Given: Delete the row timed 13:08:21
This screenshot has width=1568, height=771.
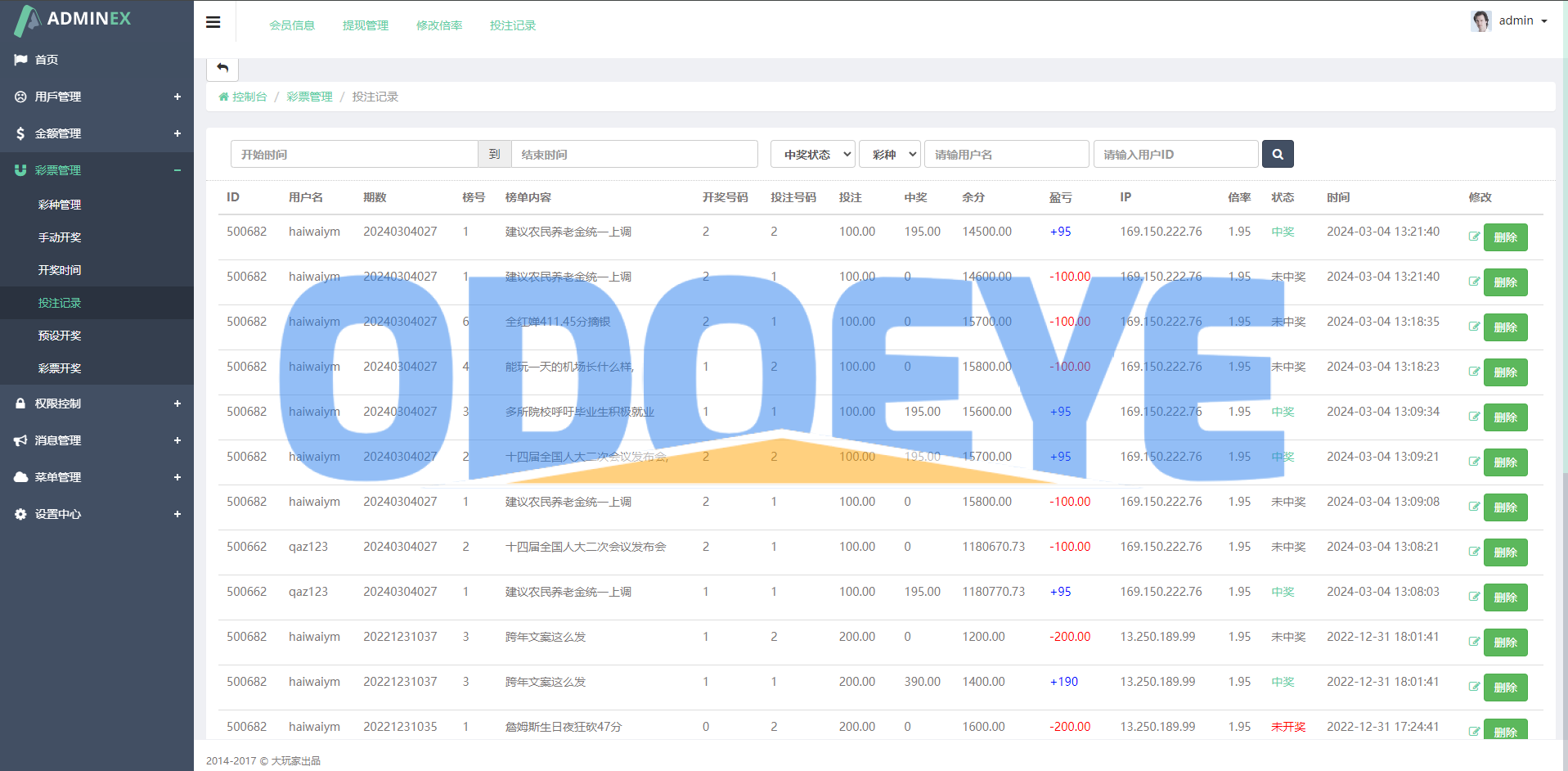Looking at the screenshot, I should click(x=1505, y=552).
